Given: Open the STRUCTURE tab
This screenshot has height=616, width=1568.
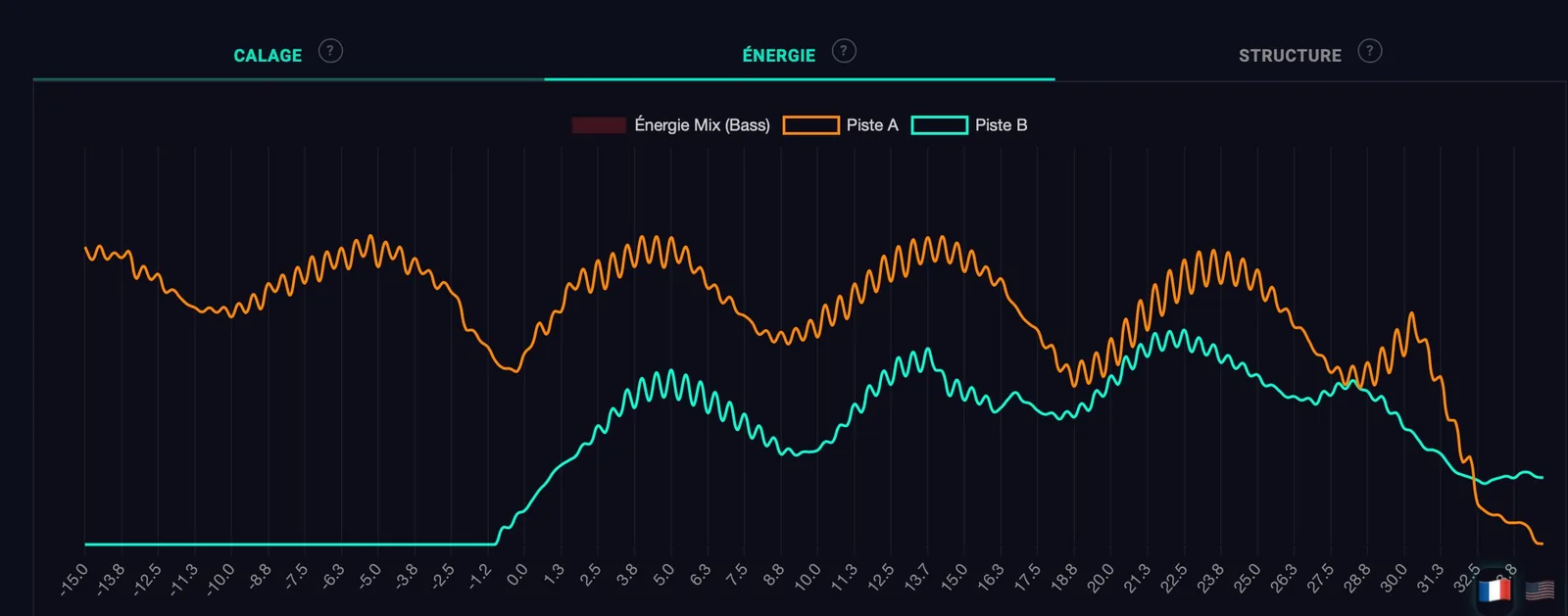Looking at the screenshot, I should 1290,56.
